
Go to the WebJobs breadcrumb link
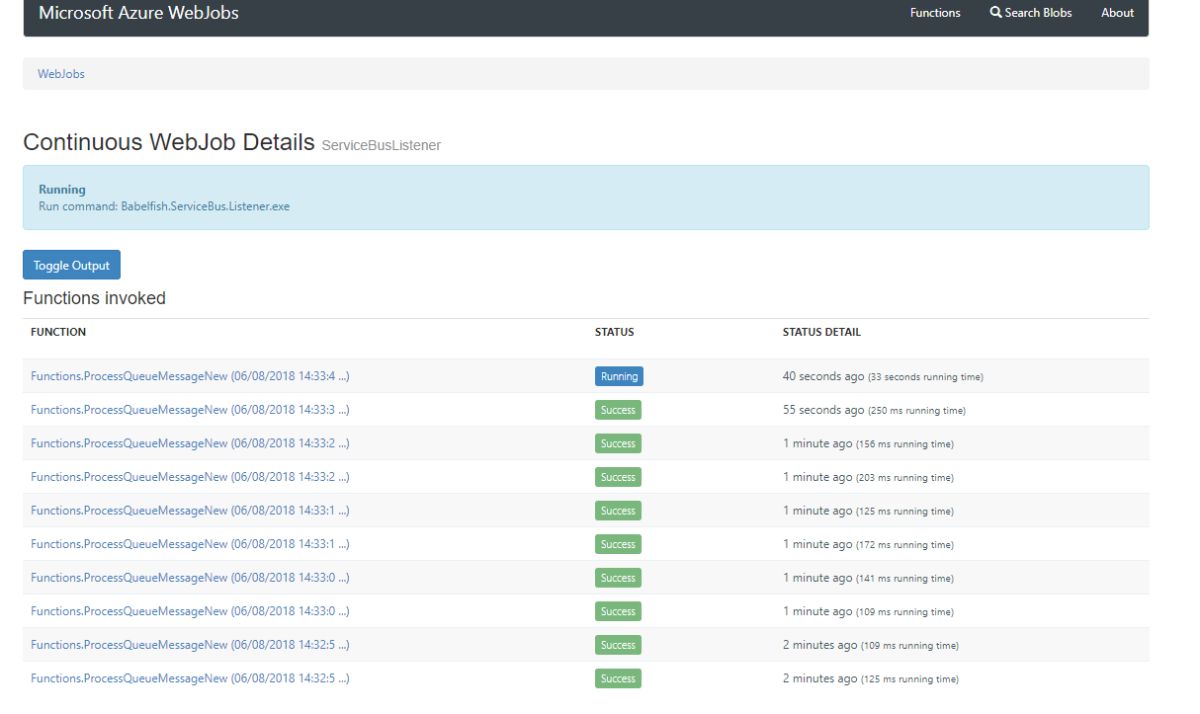[x=61, y=73]
